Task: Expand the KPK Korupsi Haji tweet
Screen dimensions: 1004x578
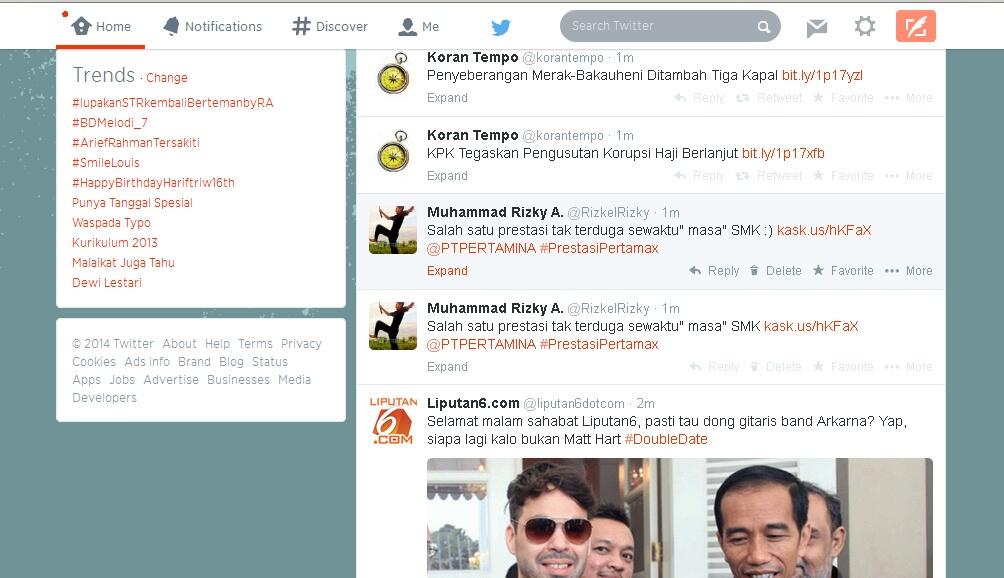Action: [447, 175]
